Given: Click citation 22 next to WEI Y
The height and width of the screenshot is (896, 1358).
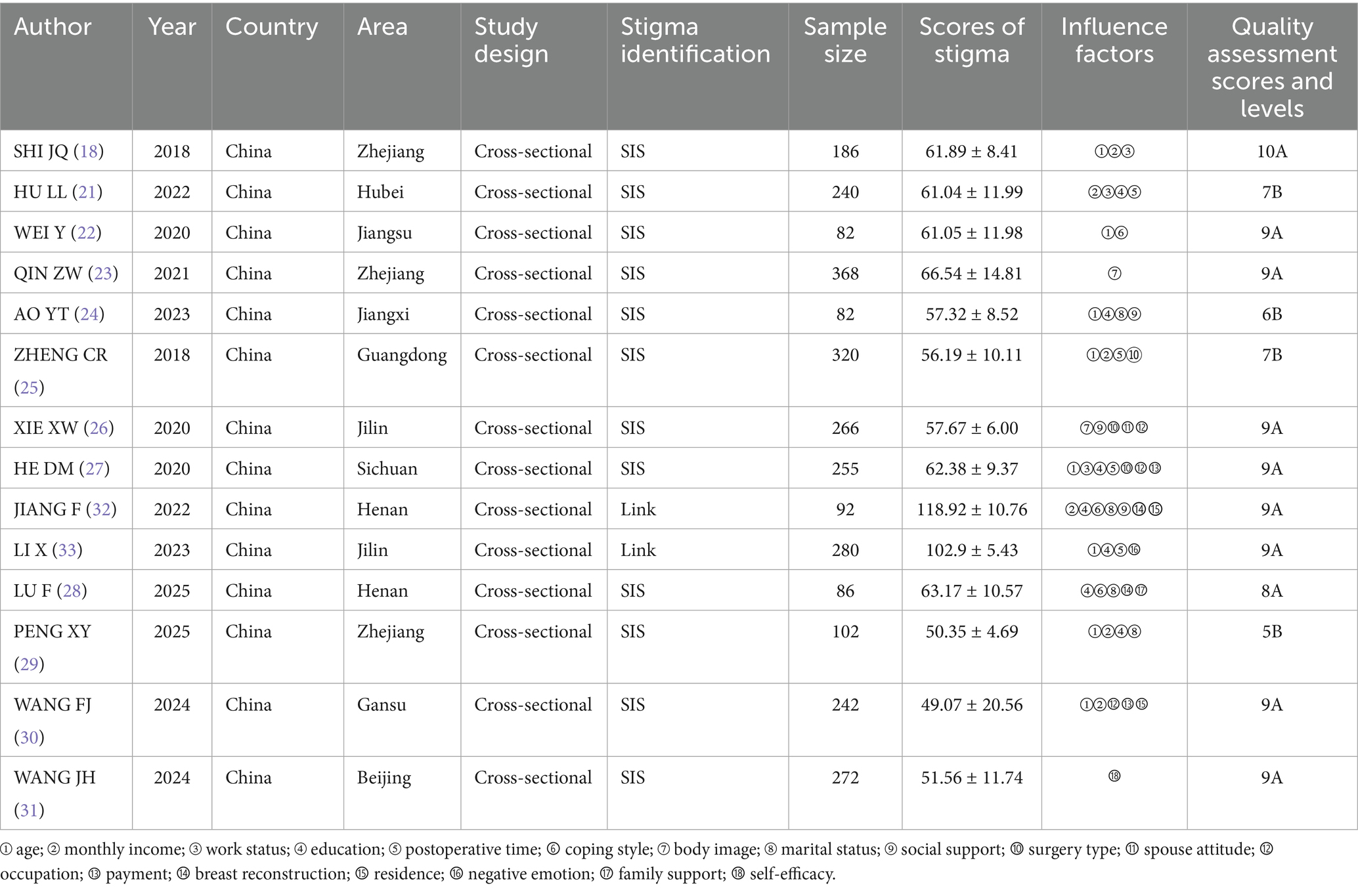Looking at the screenshot, I should tap(86, 233).
